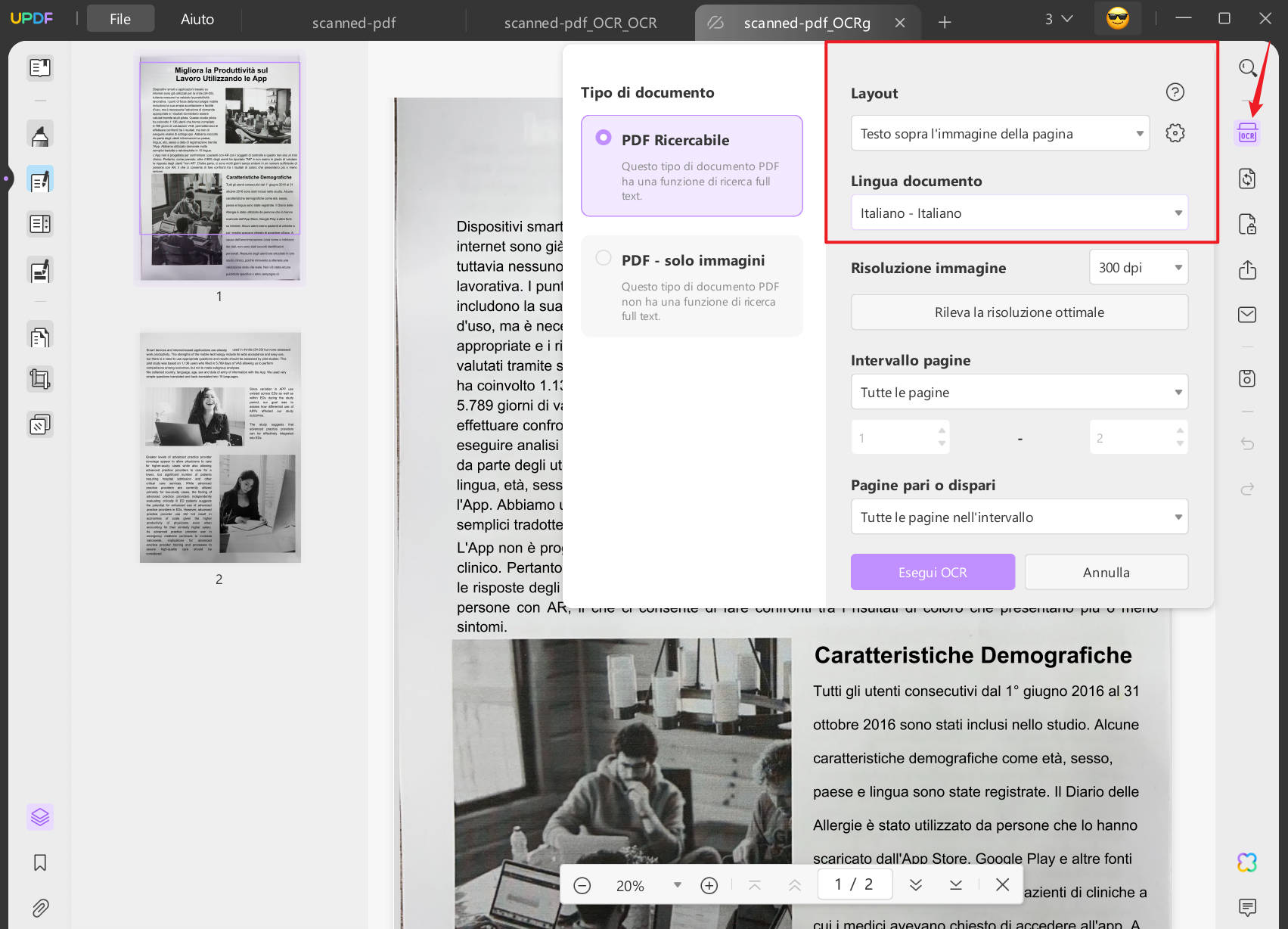Select the annotation highlighter tool
Screen dimensions: 1288x929
(x=39, y=133)
